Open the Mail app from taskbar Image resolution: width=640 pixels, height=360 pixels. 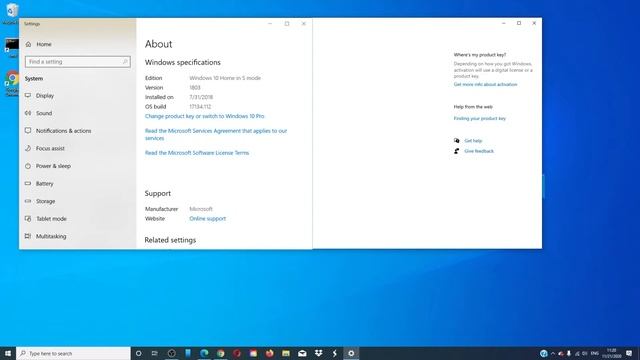pyautogui.click(x=302, y=353)
